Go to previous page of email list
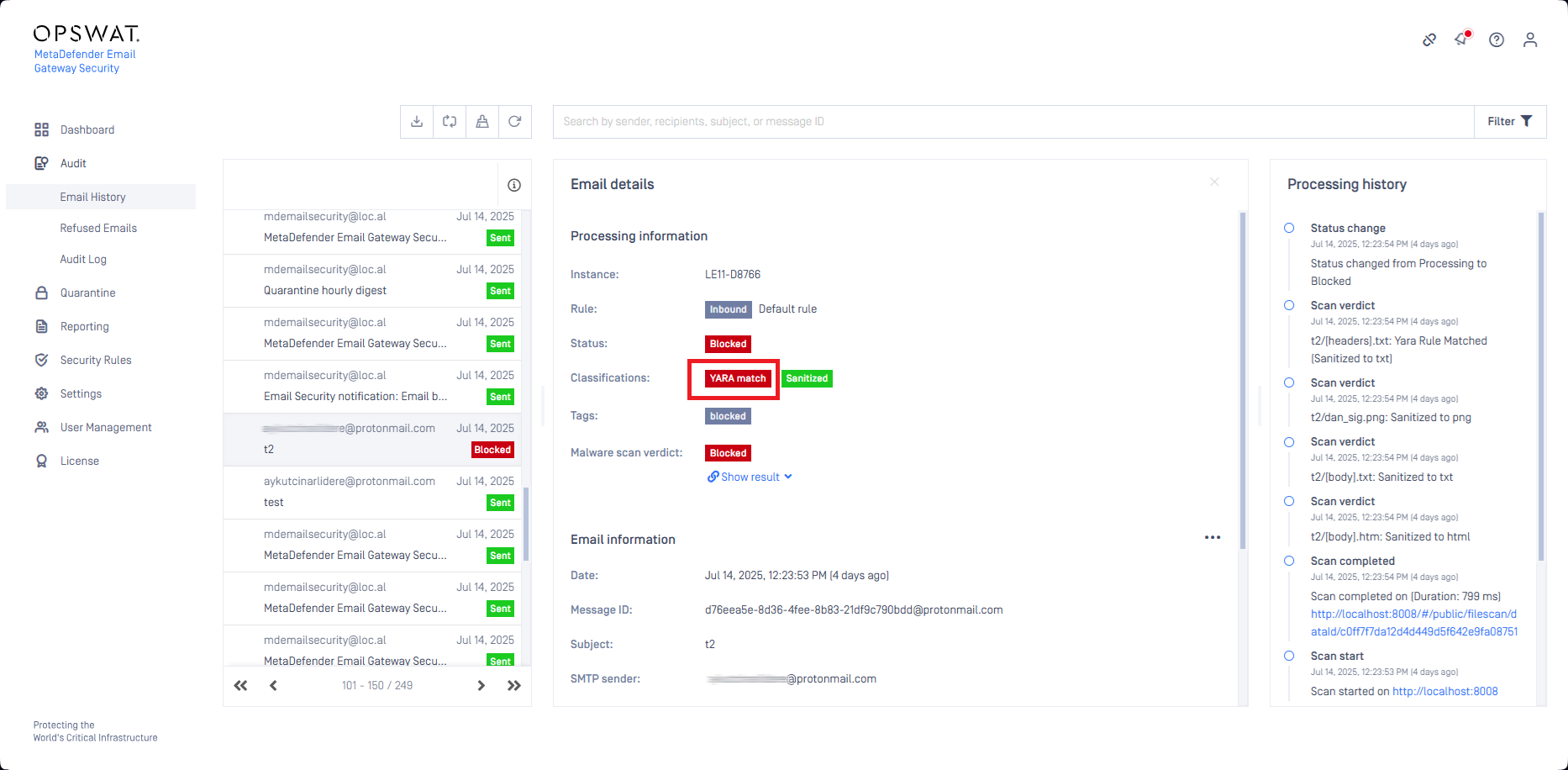The image size is (1568, 770). pyautogui.click(x=273, y=685)
